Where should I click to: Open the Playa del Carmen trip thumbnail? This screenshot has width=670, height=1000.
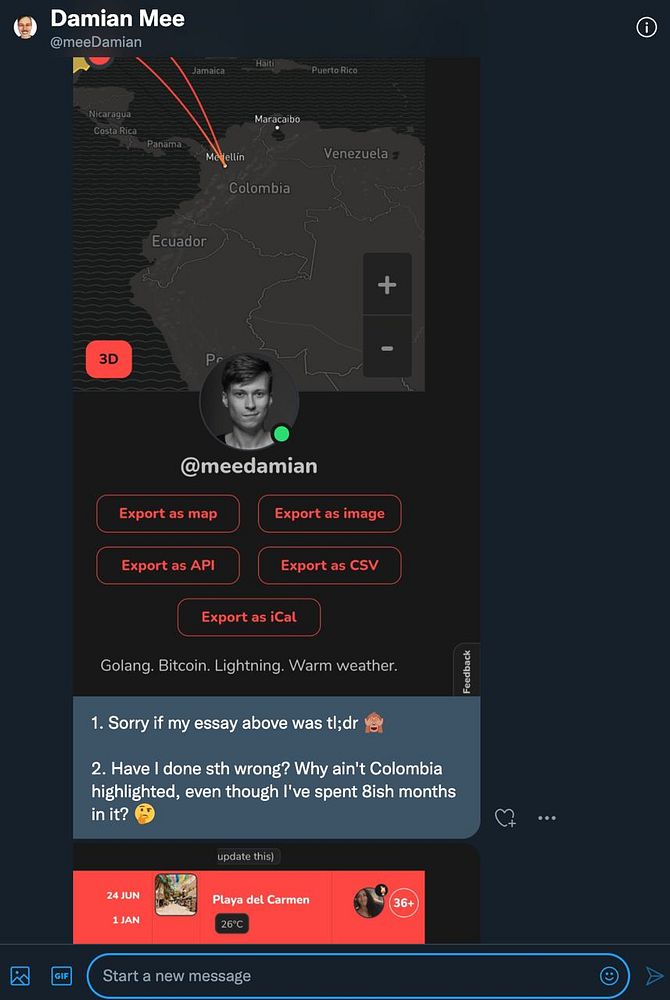pyautogui.click(x=176, y=895)
